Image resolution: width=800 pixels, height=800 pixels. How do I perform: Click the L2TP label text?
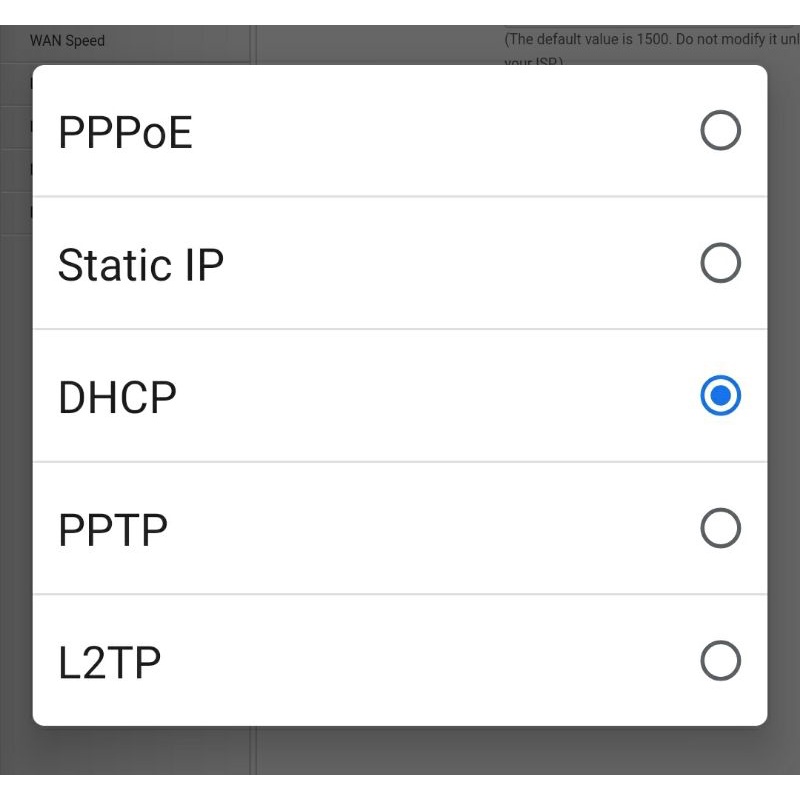tap(109, 663)
